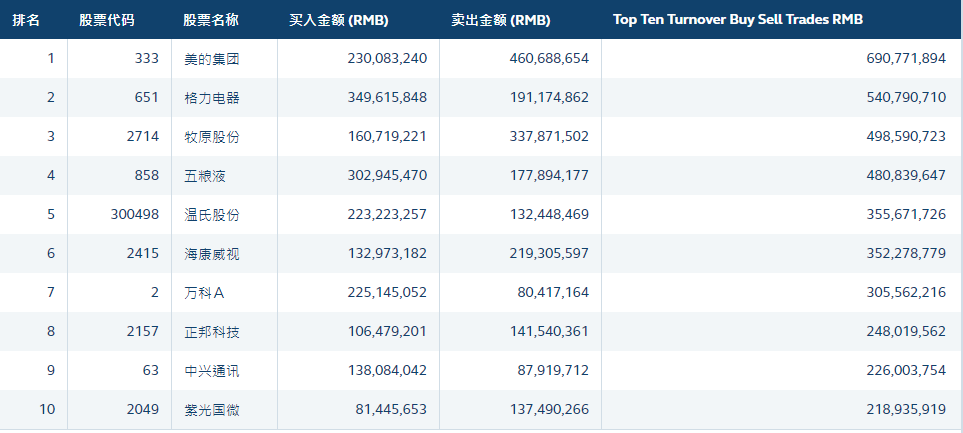This screenshot has height=433, width=963.
Task: Click the 中兴通讯 stock name
Action: click(212, 371)
